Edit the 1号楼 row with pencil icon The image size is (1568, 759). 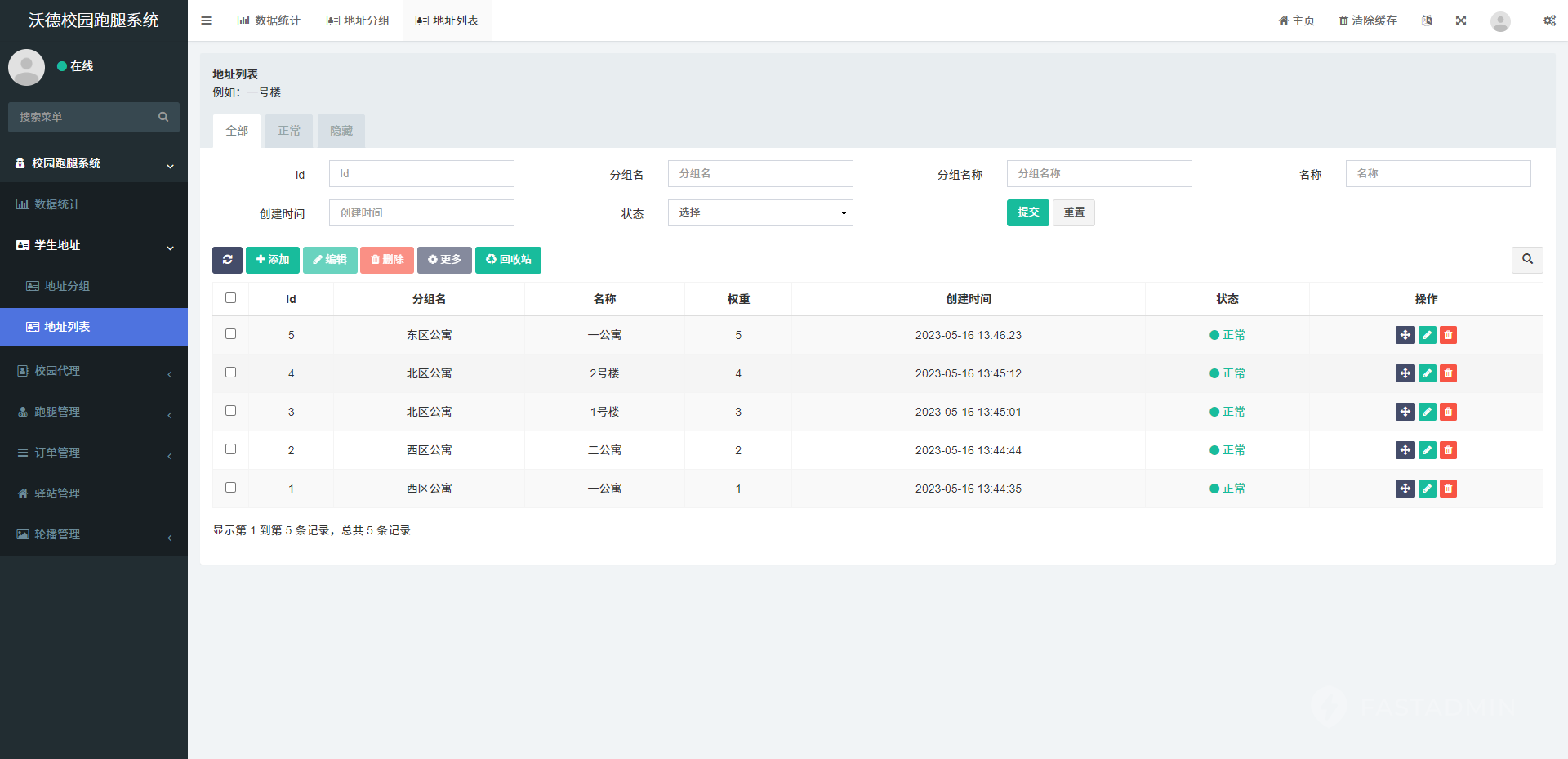pyautogui.click(x=1428, y=412)
